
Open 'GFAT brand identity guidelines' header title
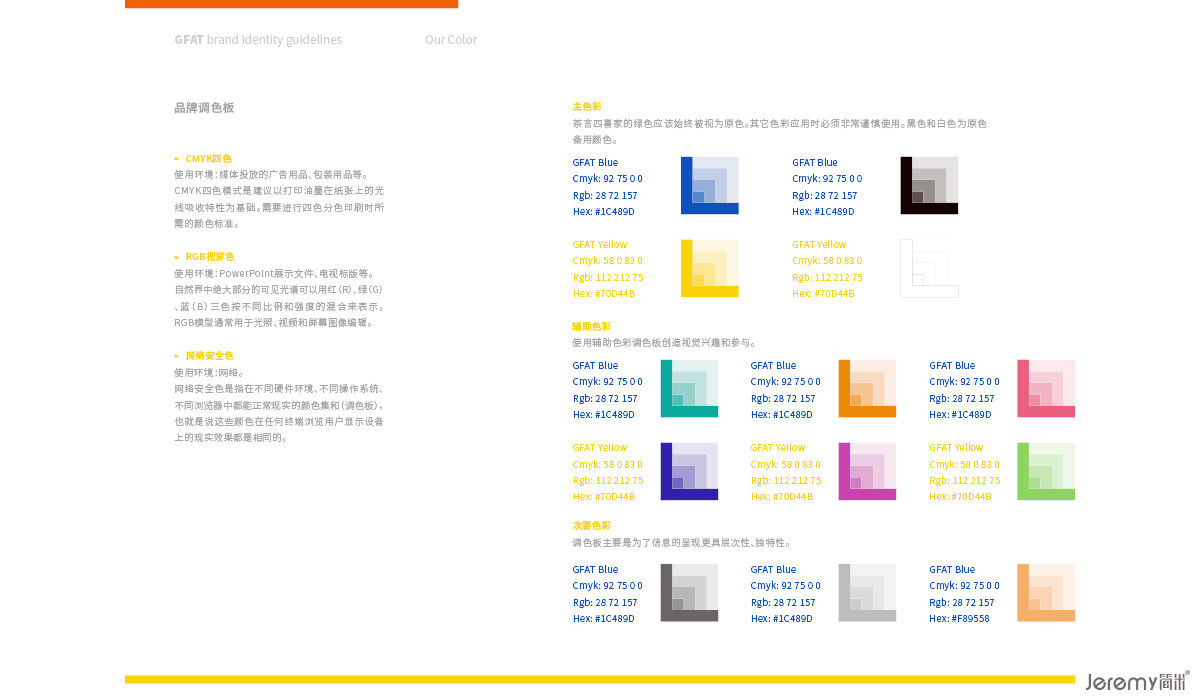click(258, 40)
